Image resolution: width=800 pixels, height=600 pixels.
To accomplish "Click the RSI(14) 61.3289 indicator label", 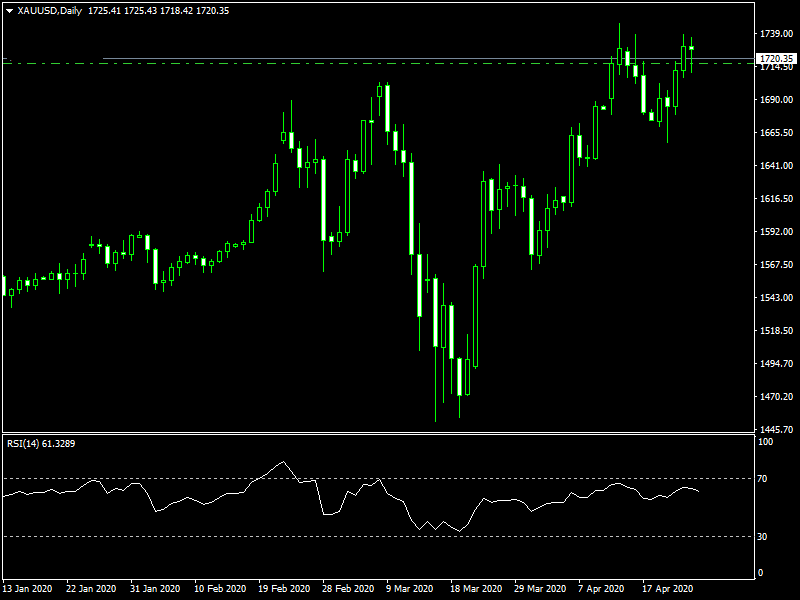I will click(x=41, y=444).
